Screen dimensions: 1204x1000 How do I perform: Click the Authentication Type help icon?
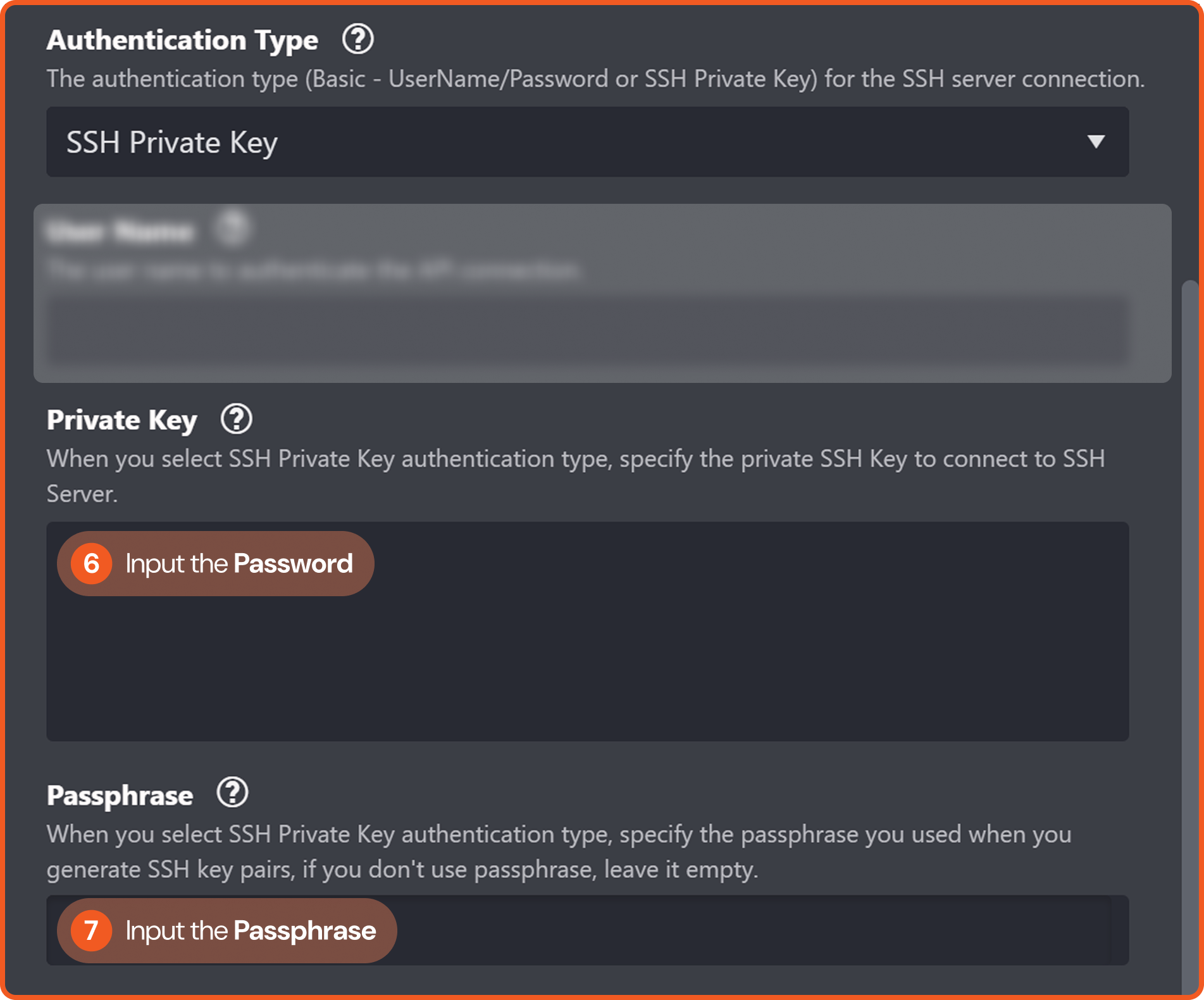[357, 39]
